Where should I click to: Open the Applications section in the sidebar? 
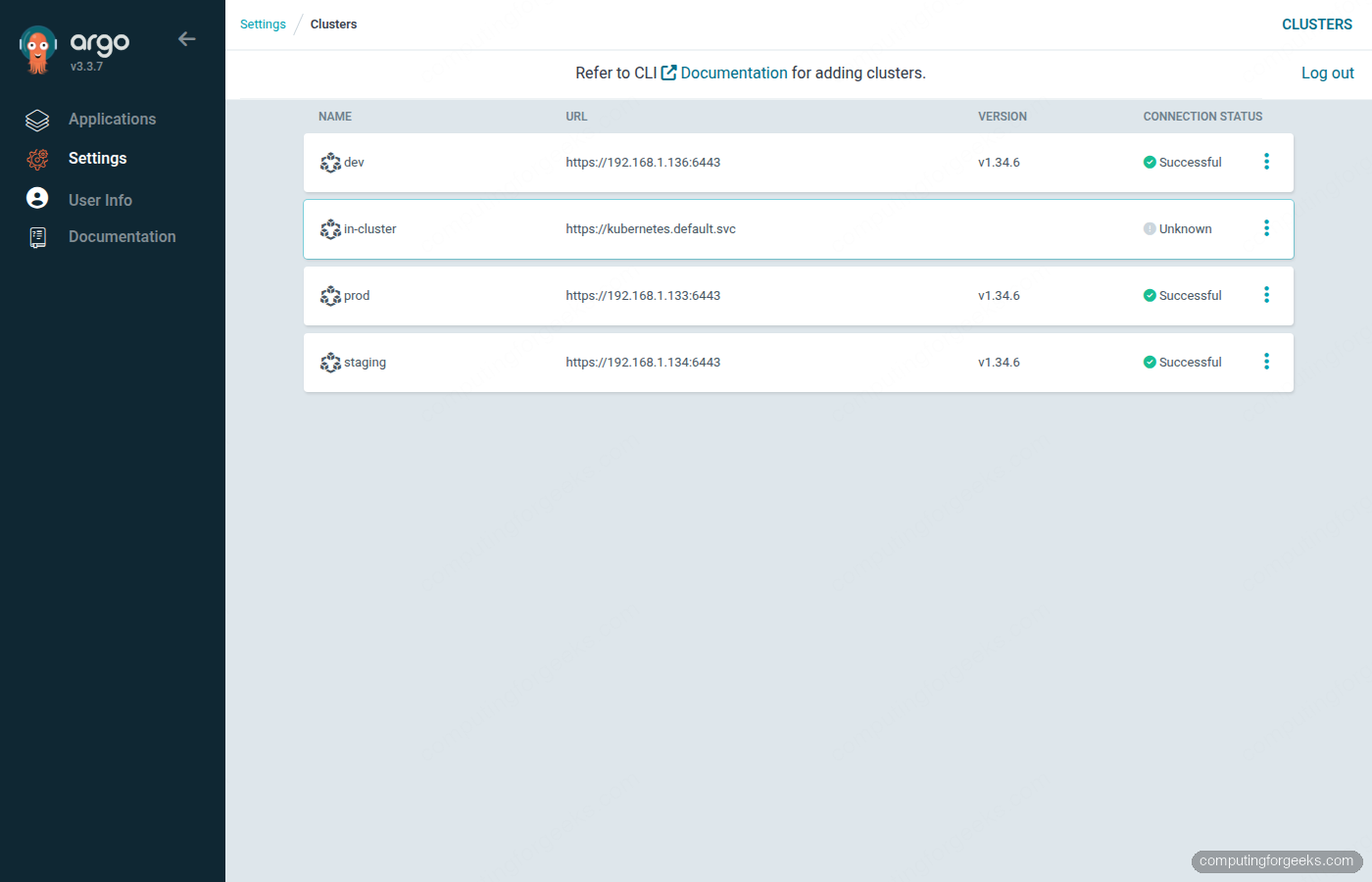tap(112, 119)
